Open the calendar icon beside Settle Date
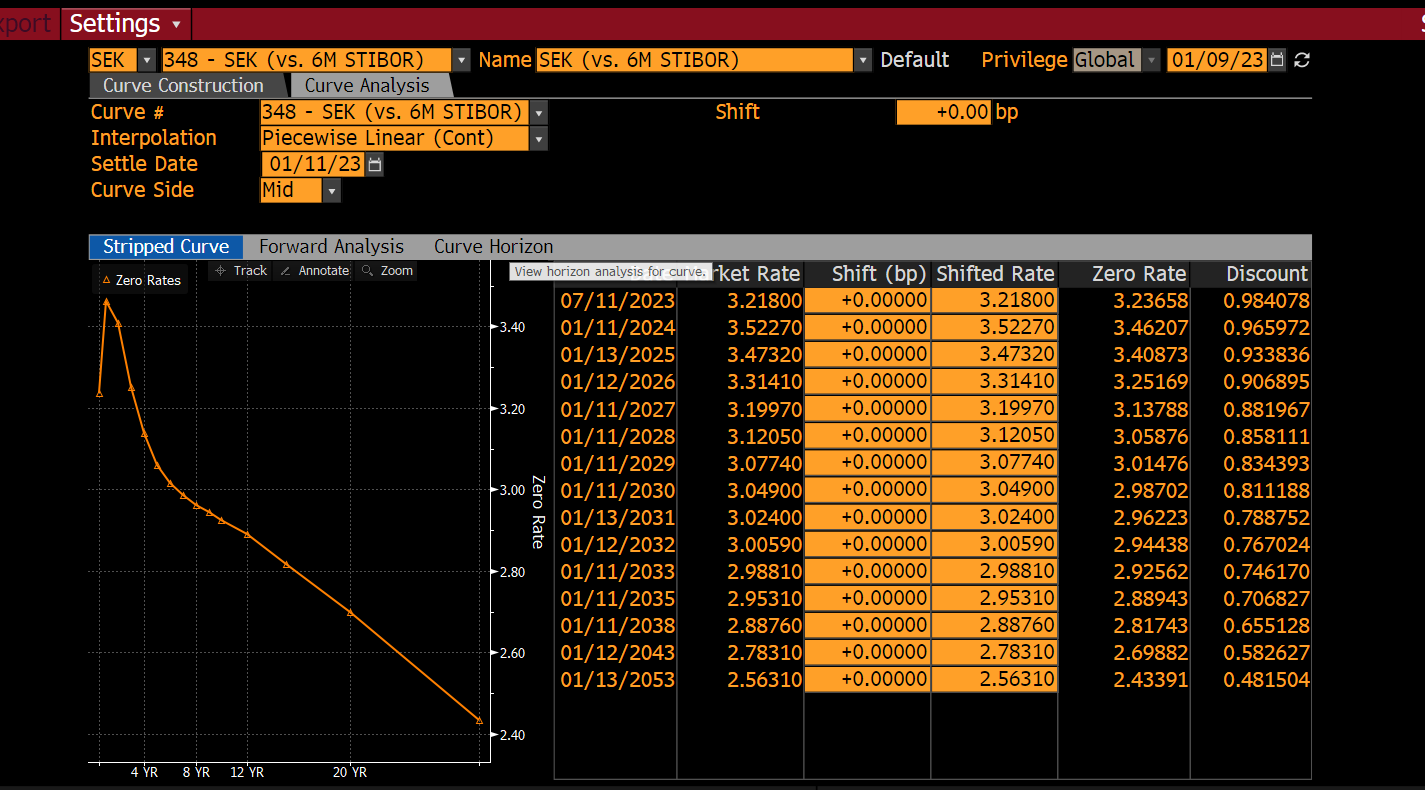1425x790 pixels. tap(373, 164)
